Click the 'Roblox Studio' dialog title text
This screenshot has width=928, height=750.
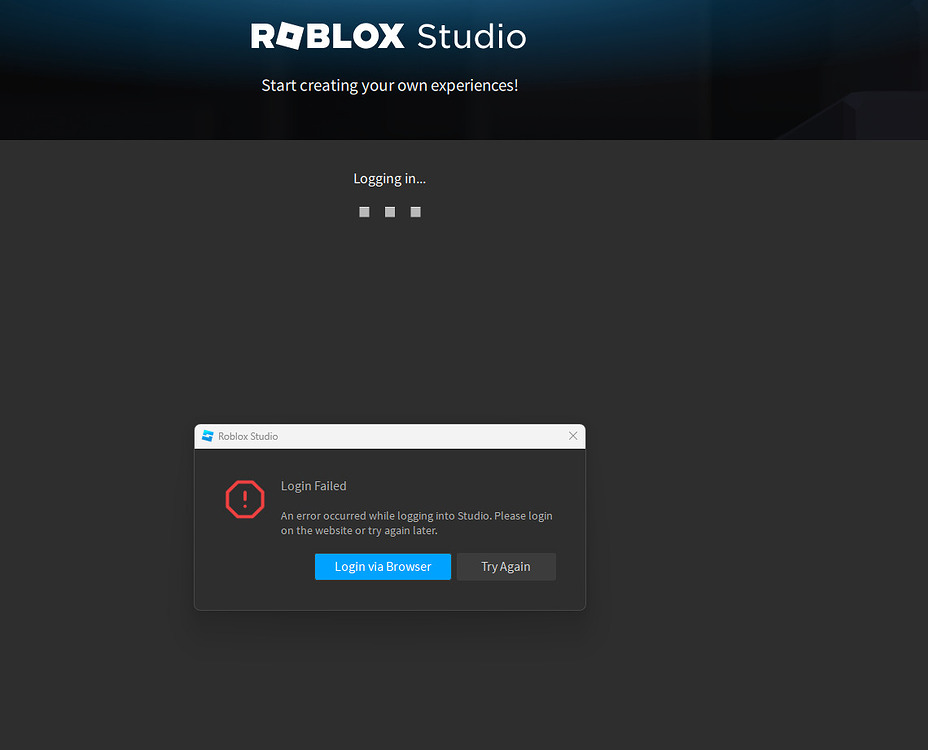pos(248,436)
